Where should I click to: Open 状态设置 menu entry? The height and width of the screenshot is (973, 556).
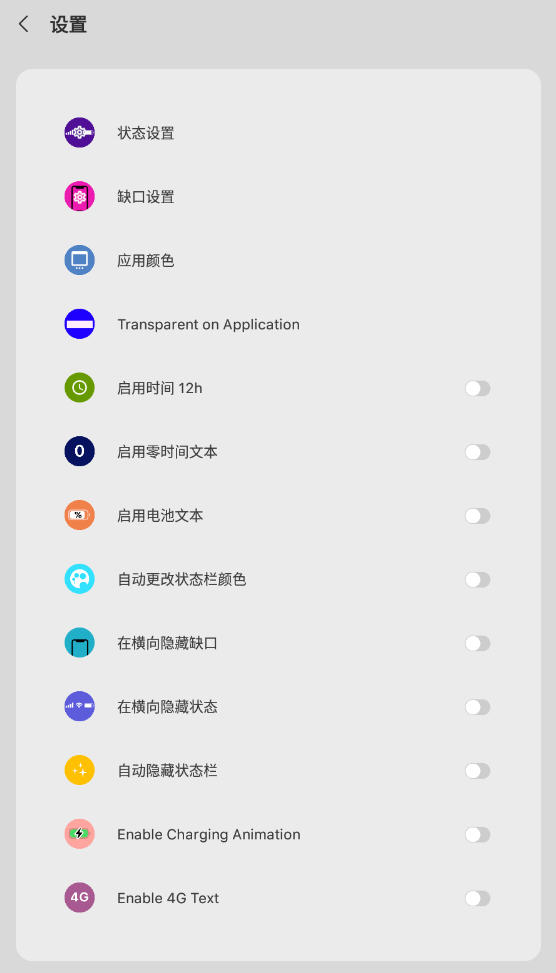click(x=278, y=132)
